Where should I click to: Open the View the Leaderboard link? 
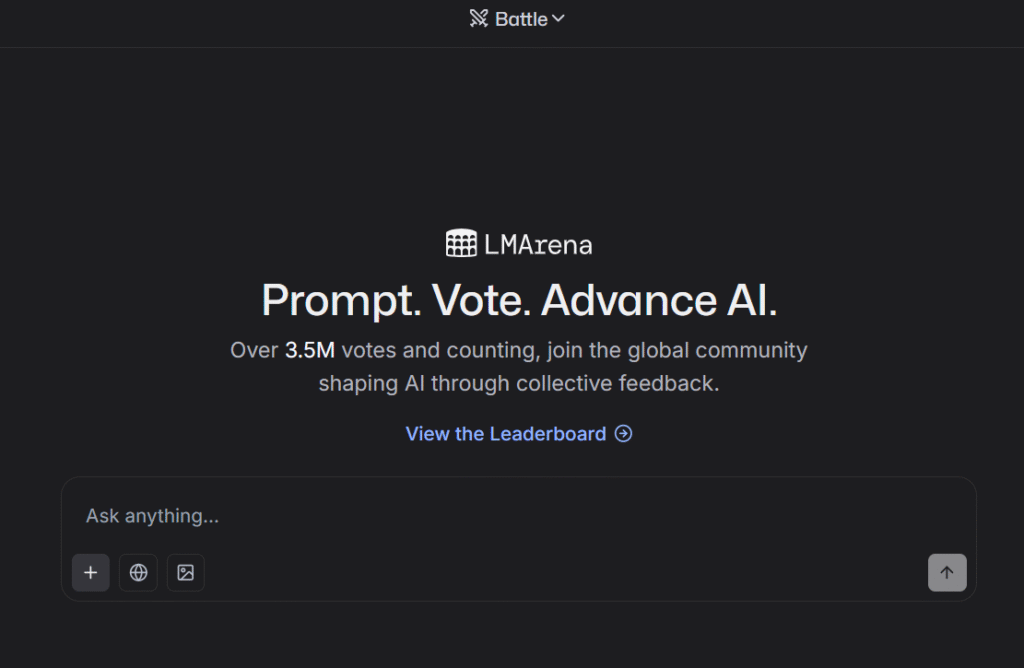pyautogui.click(x=519, y=434)
